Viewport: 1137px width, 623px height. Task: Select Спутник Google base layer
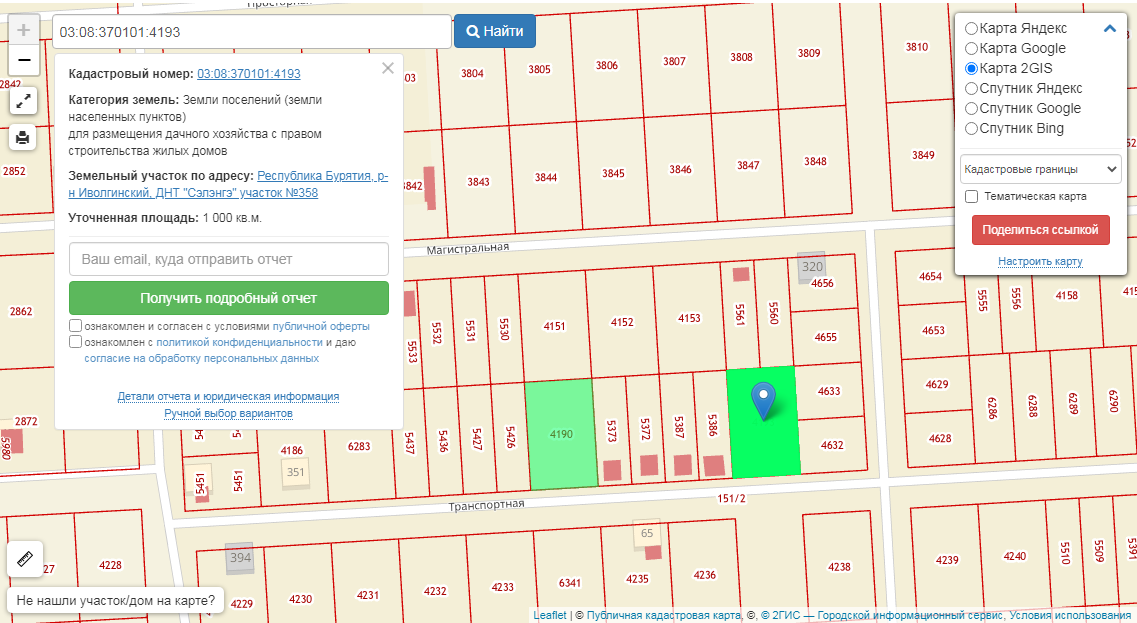click(x=972, y=108)
